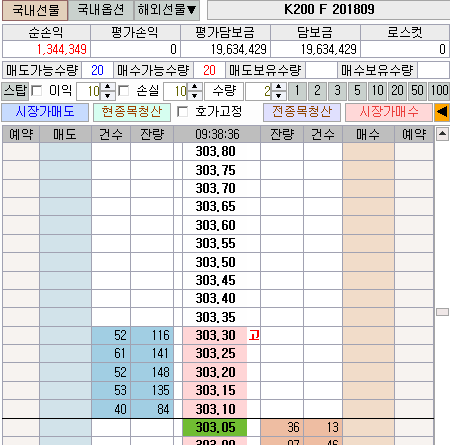Set quantity with the 2 button
Viewport: 450px width, 445px height.
(317, 91)
